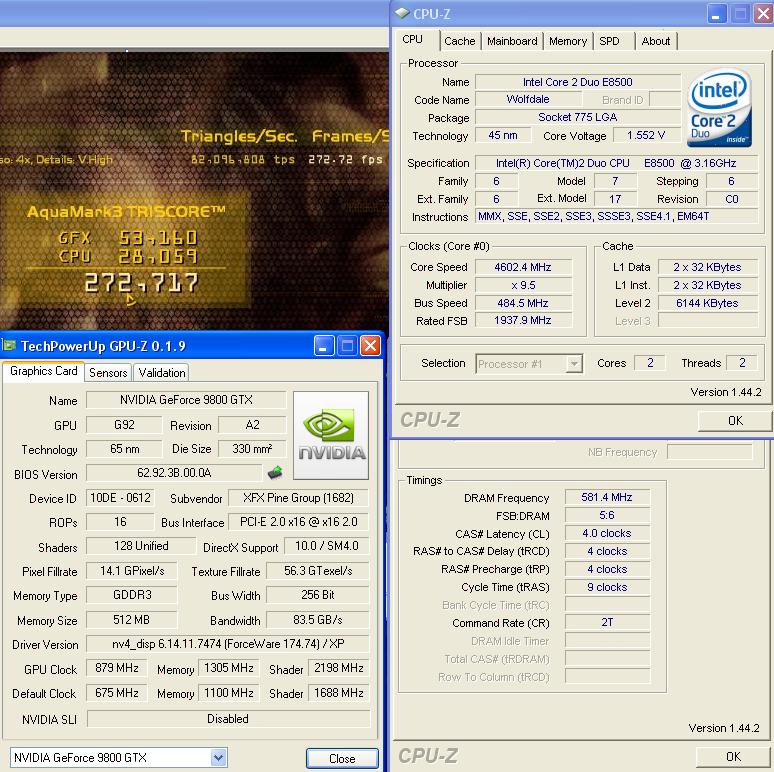Open the Validation tab in GPU-Z
774x772 pixels.
coord(162,373)
